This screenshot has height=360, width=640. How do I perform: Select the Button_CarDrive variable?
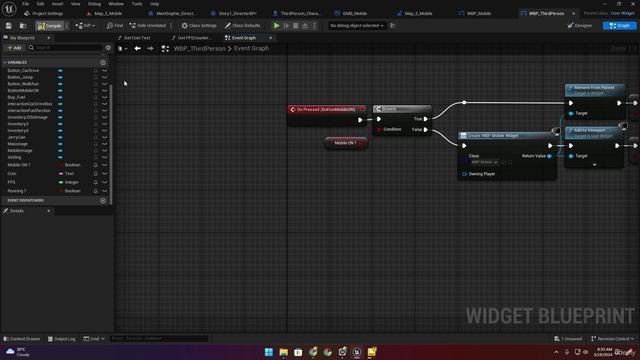pos(23,71)
